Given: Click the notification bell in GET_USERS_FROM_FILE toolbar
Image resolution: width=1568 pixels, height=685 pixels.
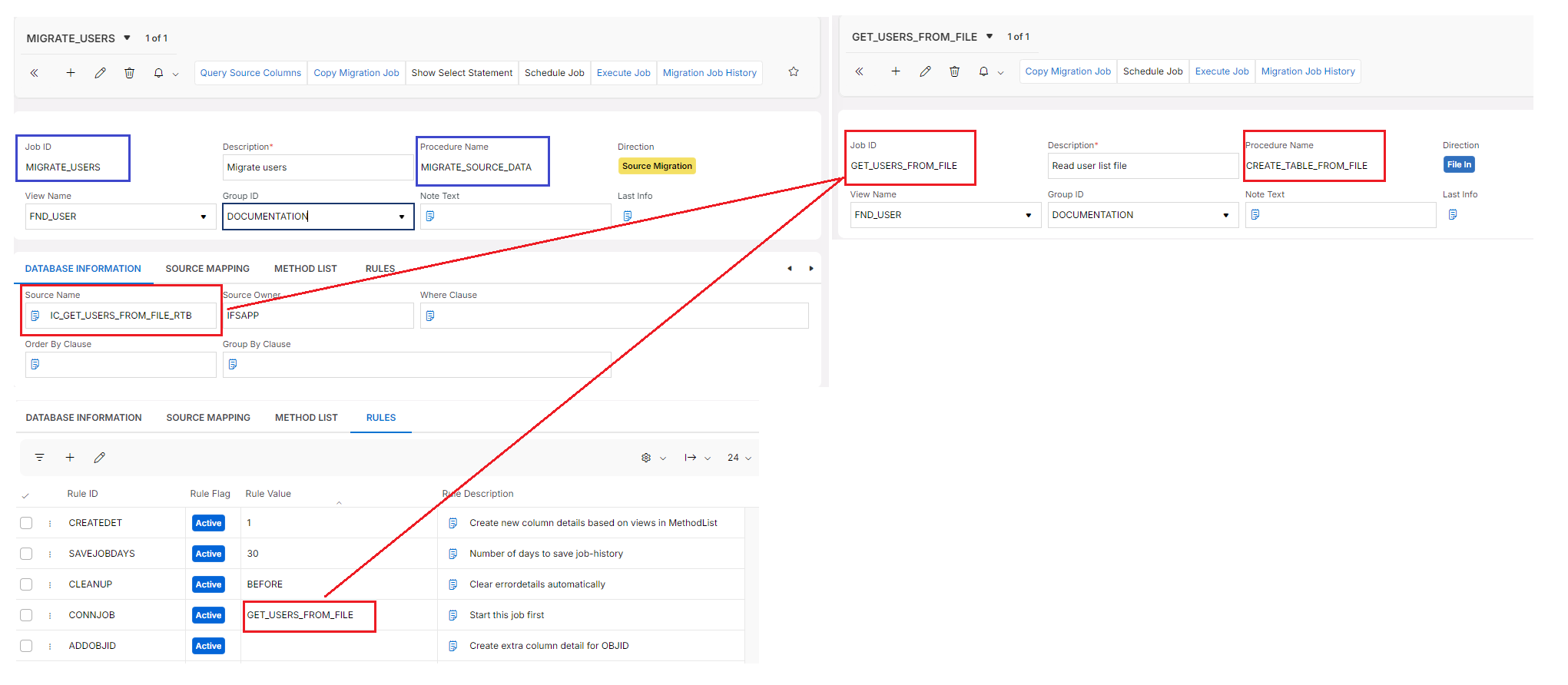Looking at the screenshot, I should point(983,71).
